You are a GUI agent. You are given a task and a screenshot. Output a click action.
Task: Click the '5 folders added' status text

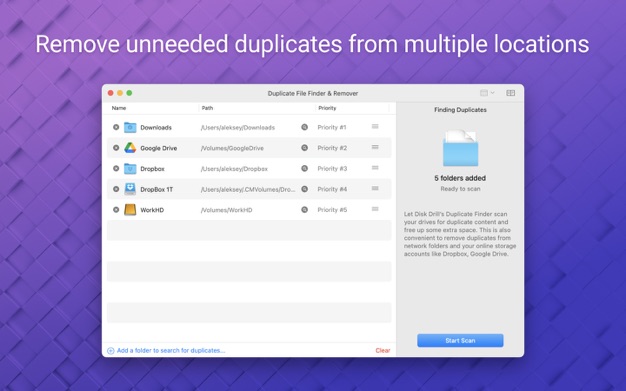coord(460,178)
